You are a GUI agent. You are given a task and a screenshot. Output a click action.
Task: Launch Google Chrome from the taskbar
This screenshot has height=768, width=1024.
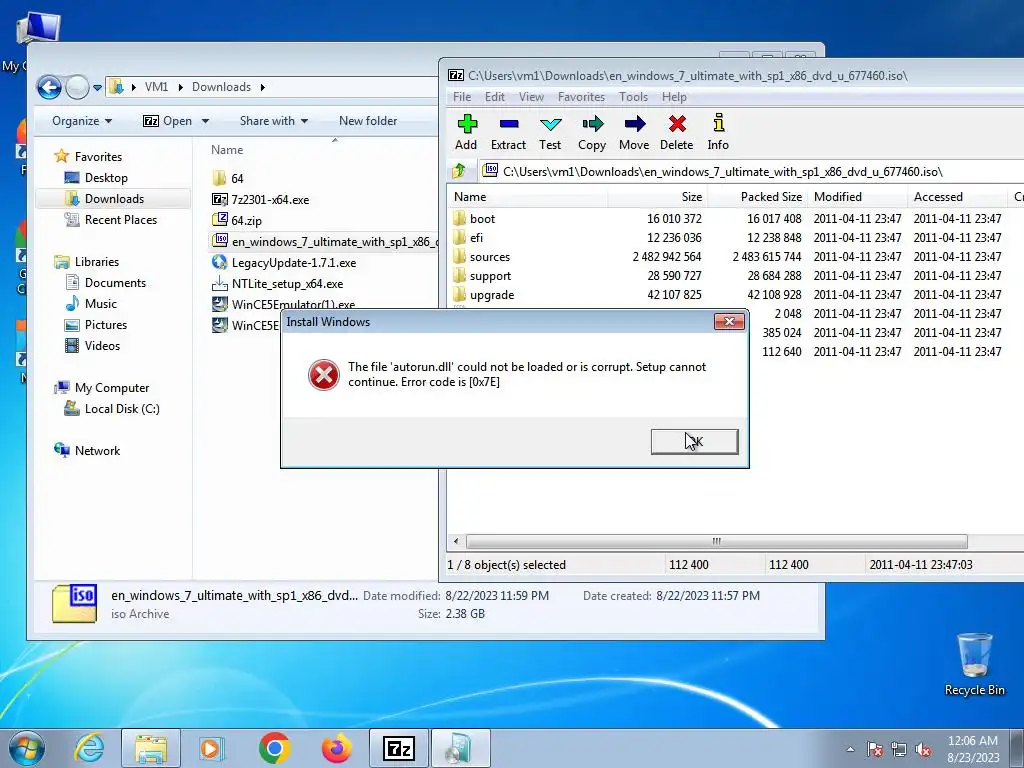[274, 748]
